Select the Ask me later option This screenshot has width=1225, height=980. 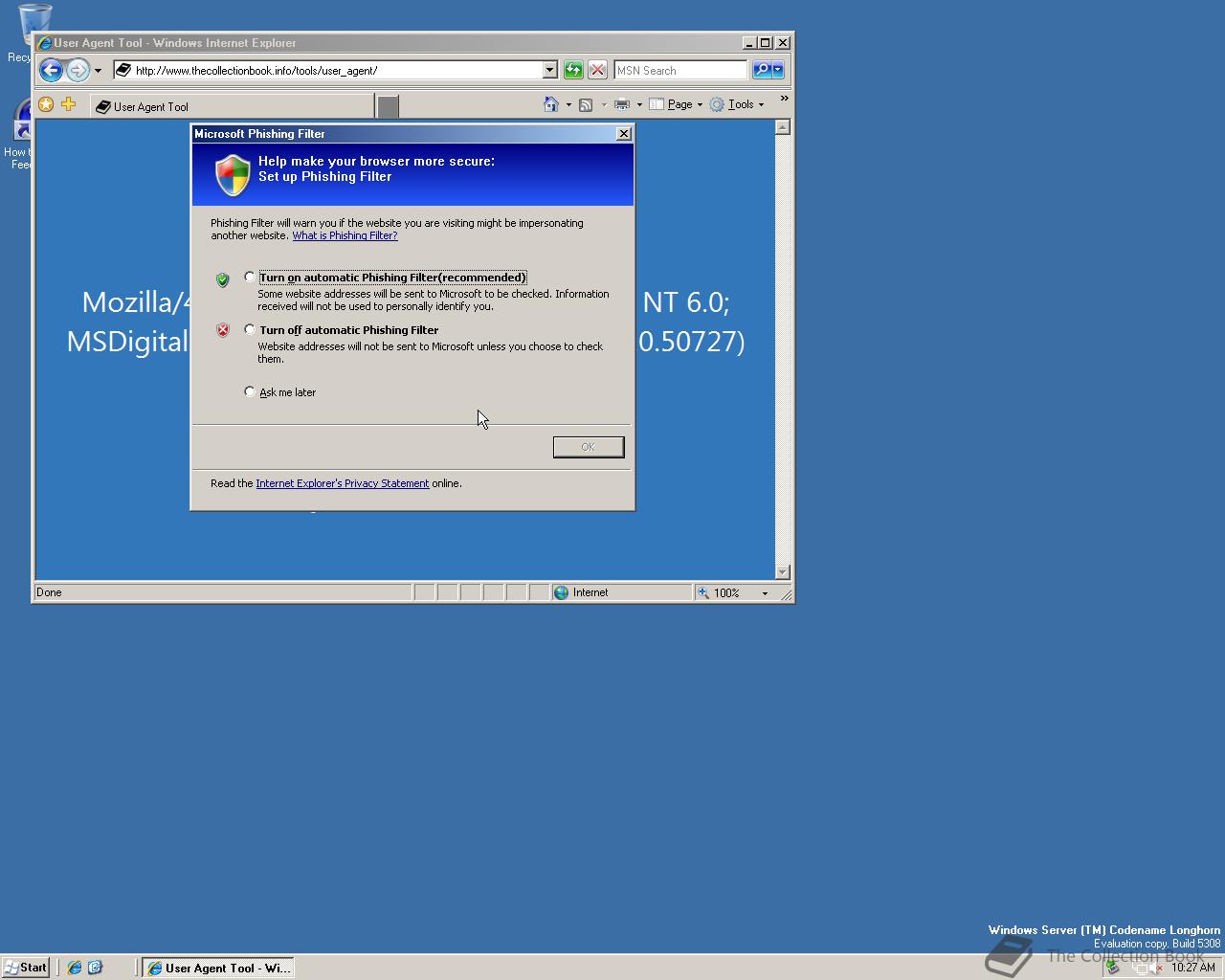coord(250,391)
